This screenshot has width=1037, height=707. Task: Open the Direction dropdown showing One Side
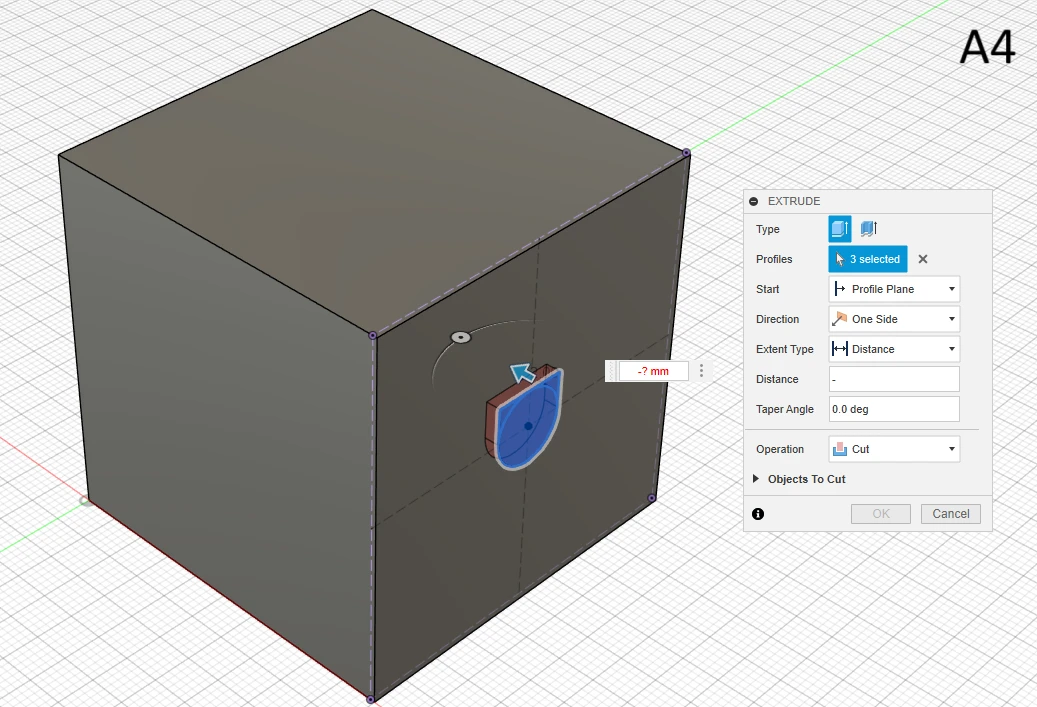coord(894,319)
